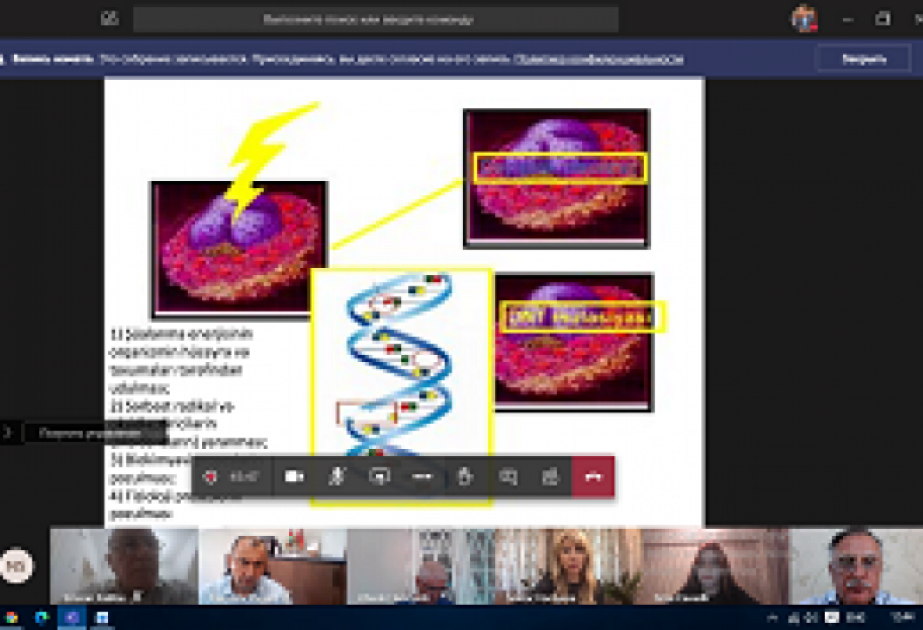The height and width of the screenshot is (630, 923).
Task: Minimize the Teams window
Action: click(x=848, y=19)
